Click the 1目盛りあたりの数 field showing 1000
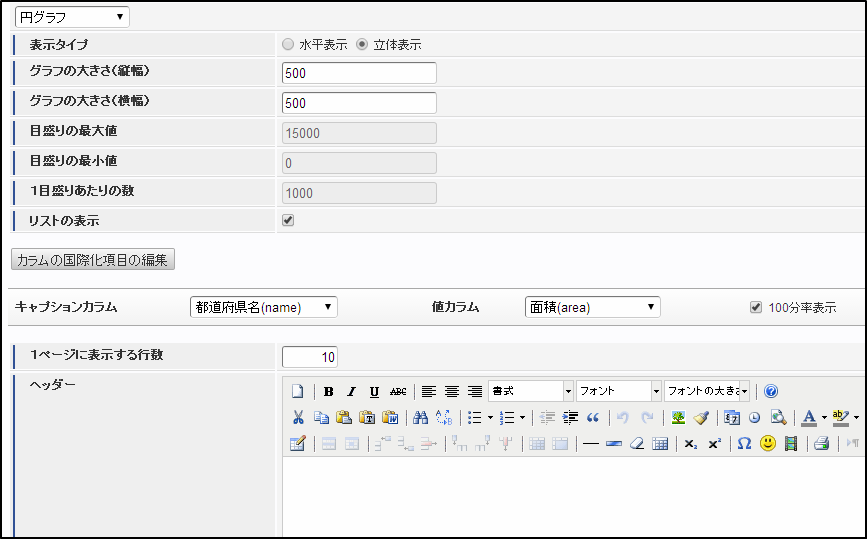 click(x=359, y=193)
